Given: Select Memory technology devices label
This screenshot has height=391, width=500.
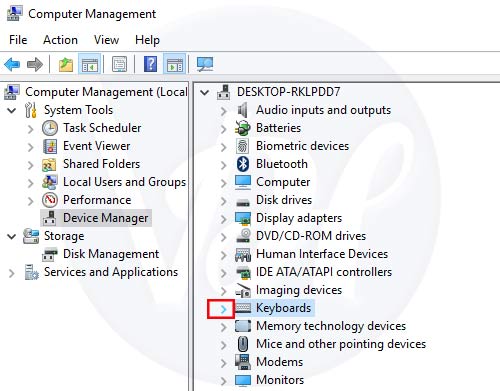Looking at the screenshot, I should [x=331, y=326].
